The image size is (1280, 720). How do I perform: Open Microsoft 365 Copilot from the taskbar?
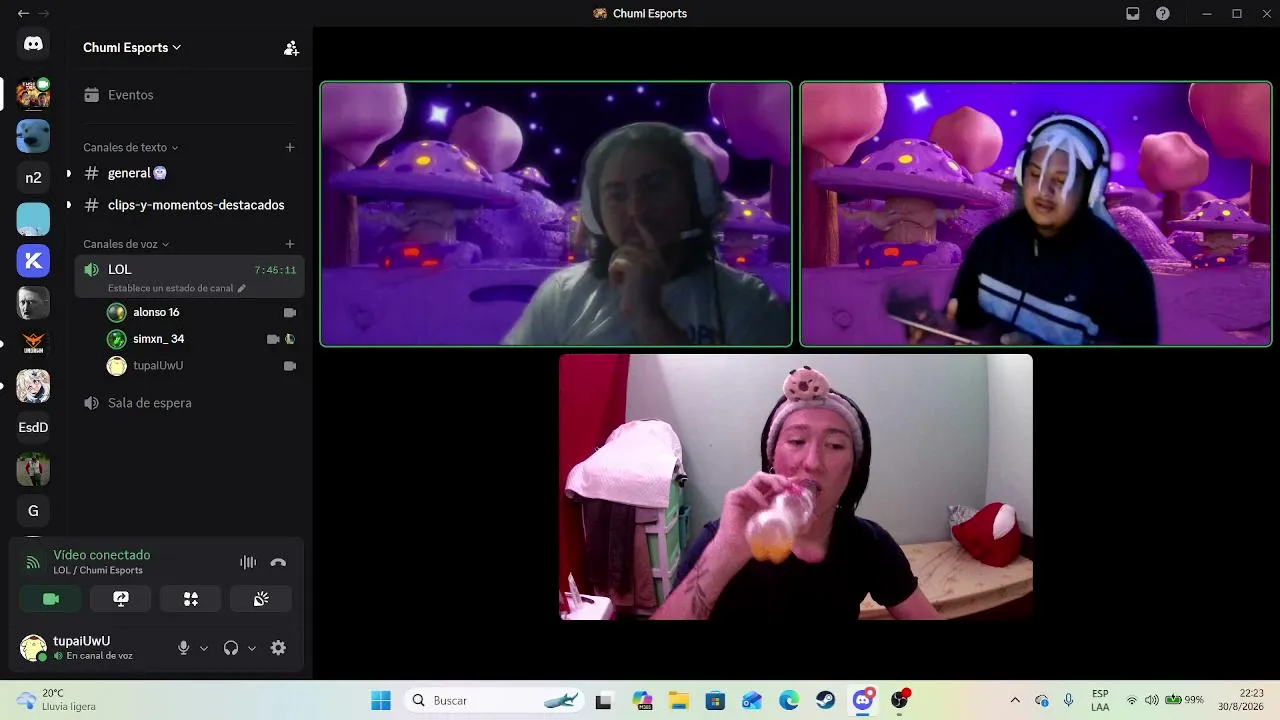641,700
